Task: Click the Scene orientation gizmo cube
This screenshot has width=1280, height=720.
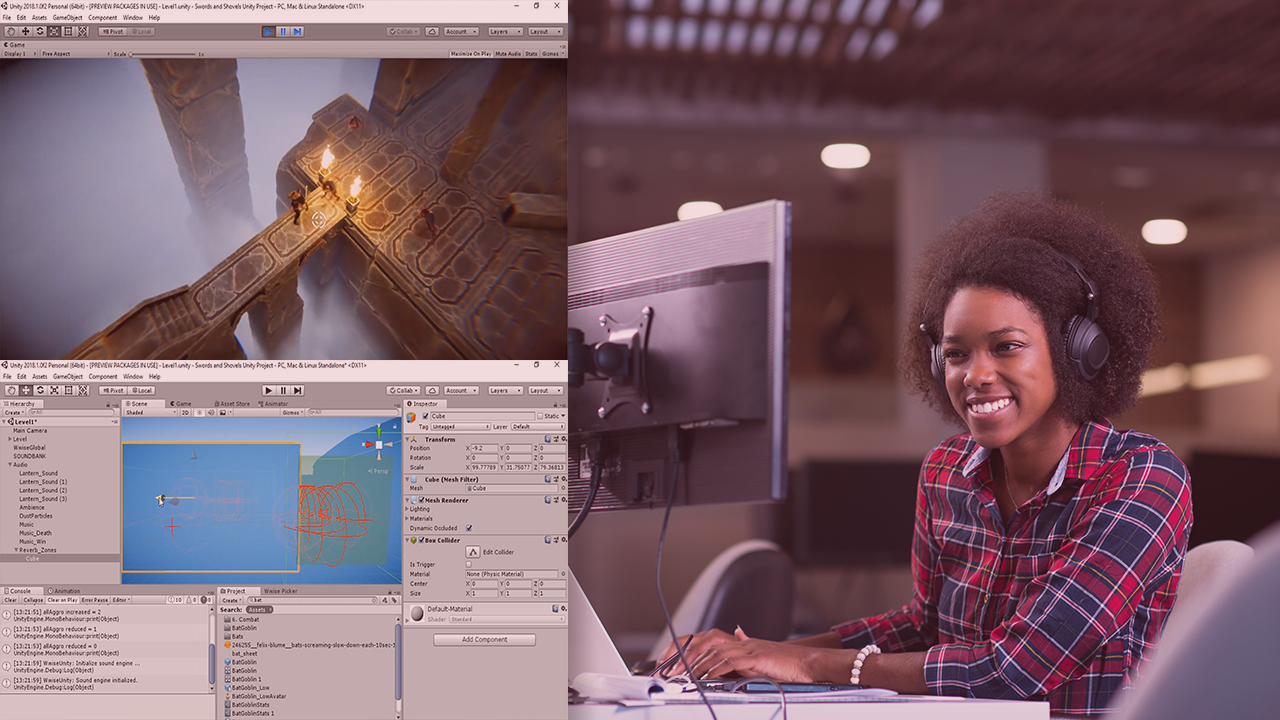Action: tap(379, 444)
